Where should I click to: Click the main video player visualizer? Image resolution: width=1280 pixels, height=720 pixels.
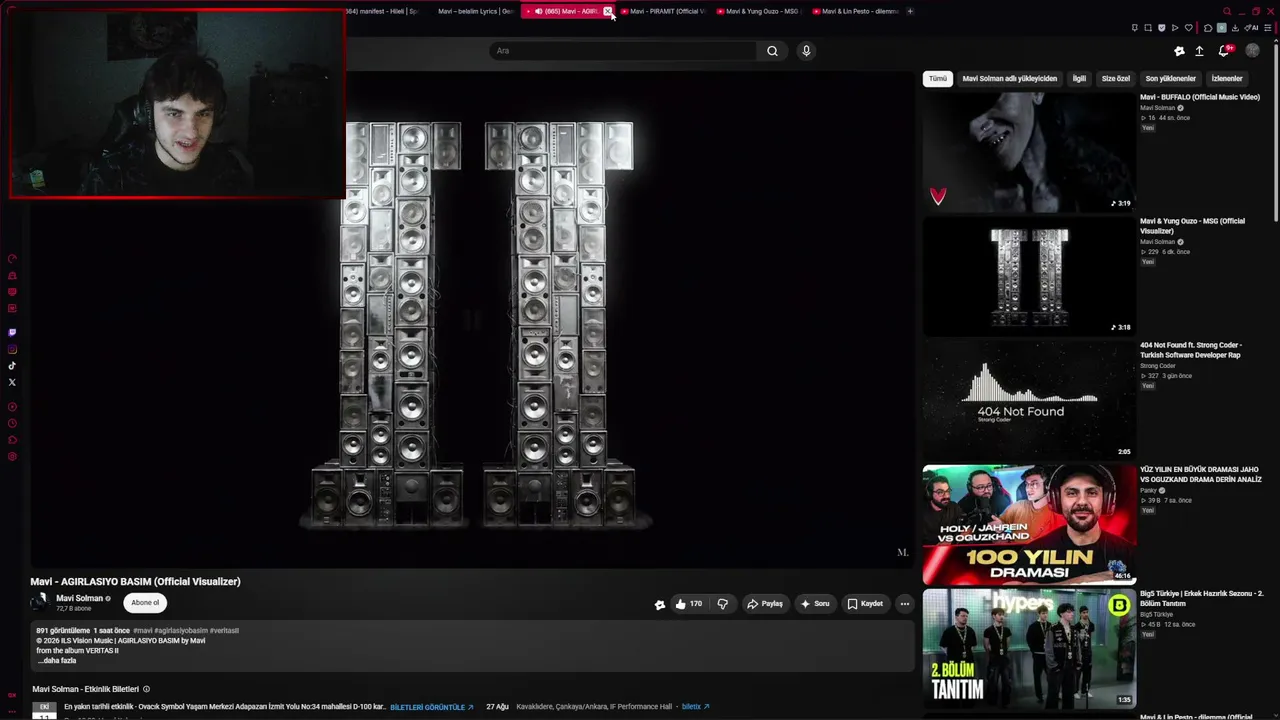click(x=473, y=320)
